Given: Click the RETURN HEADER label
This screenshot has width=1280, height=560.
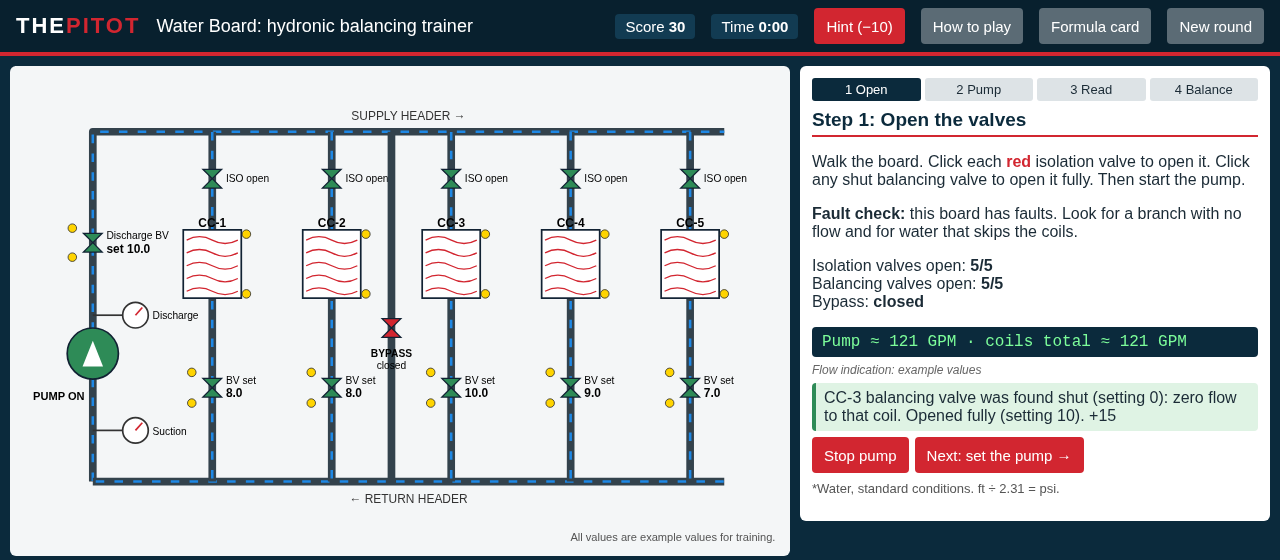Looking at the screenshot, I should pyautogui.click(x=408, y=499).
